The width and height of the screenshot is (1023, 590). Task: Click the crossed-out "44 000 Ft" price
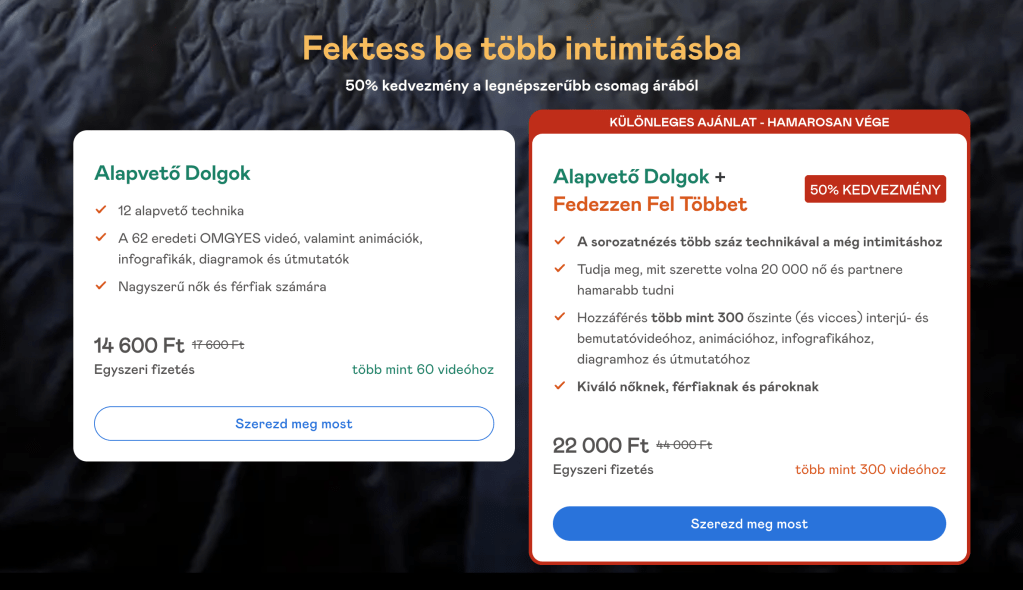[x=684, y=445]
